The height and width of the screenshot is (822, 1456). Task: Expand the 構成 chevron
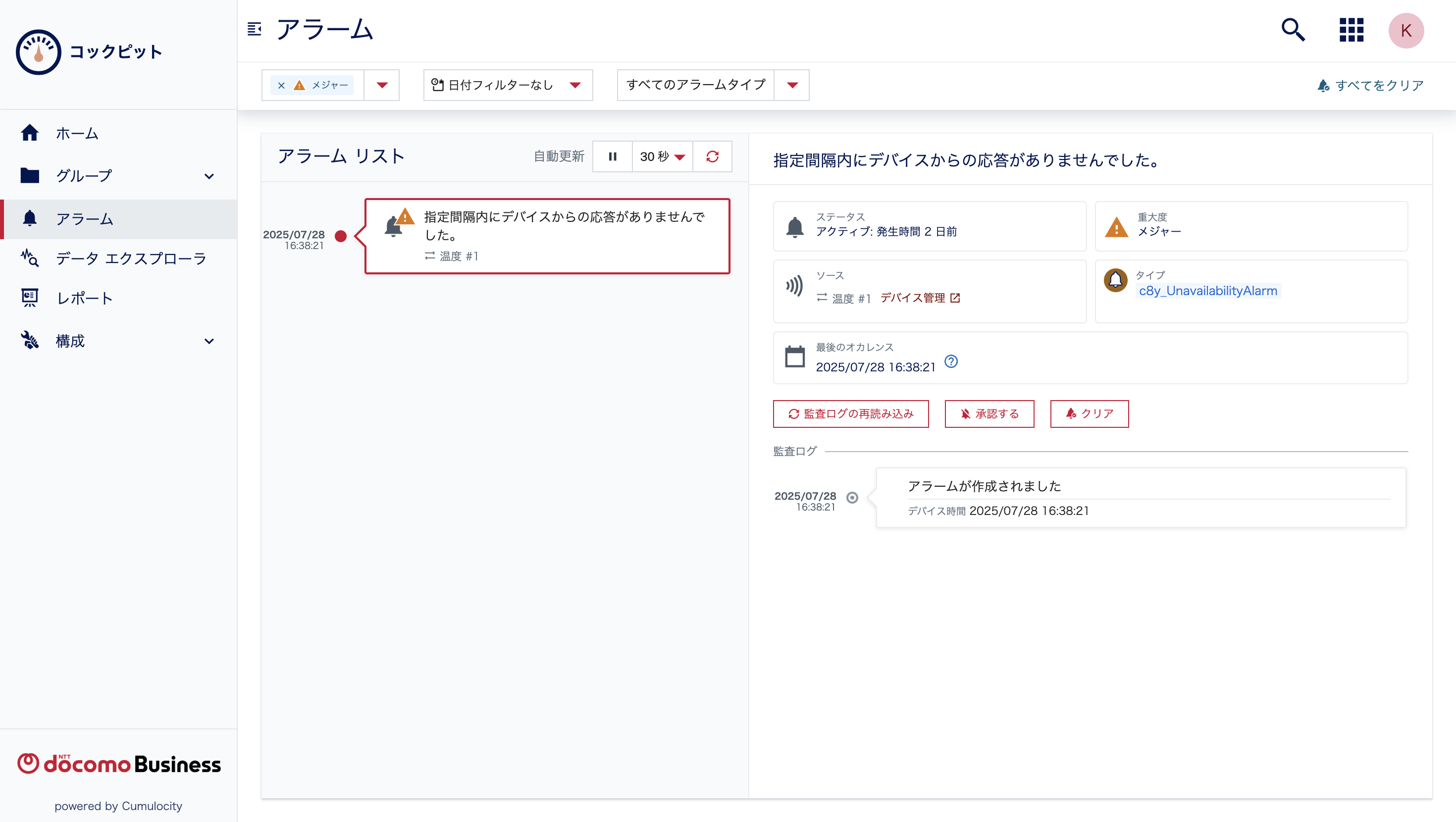tap(209, 342)
